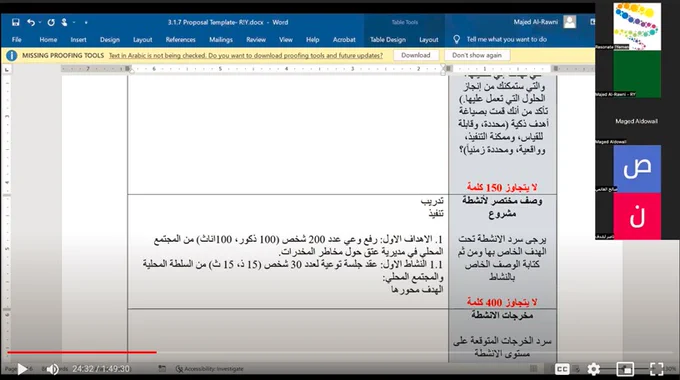Viewport: 680px width, 380px height.
Task: Click the Tell me what you want to do field
Action: (507, 39)
